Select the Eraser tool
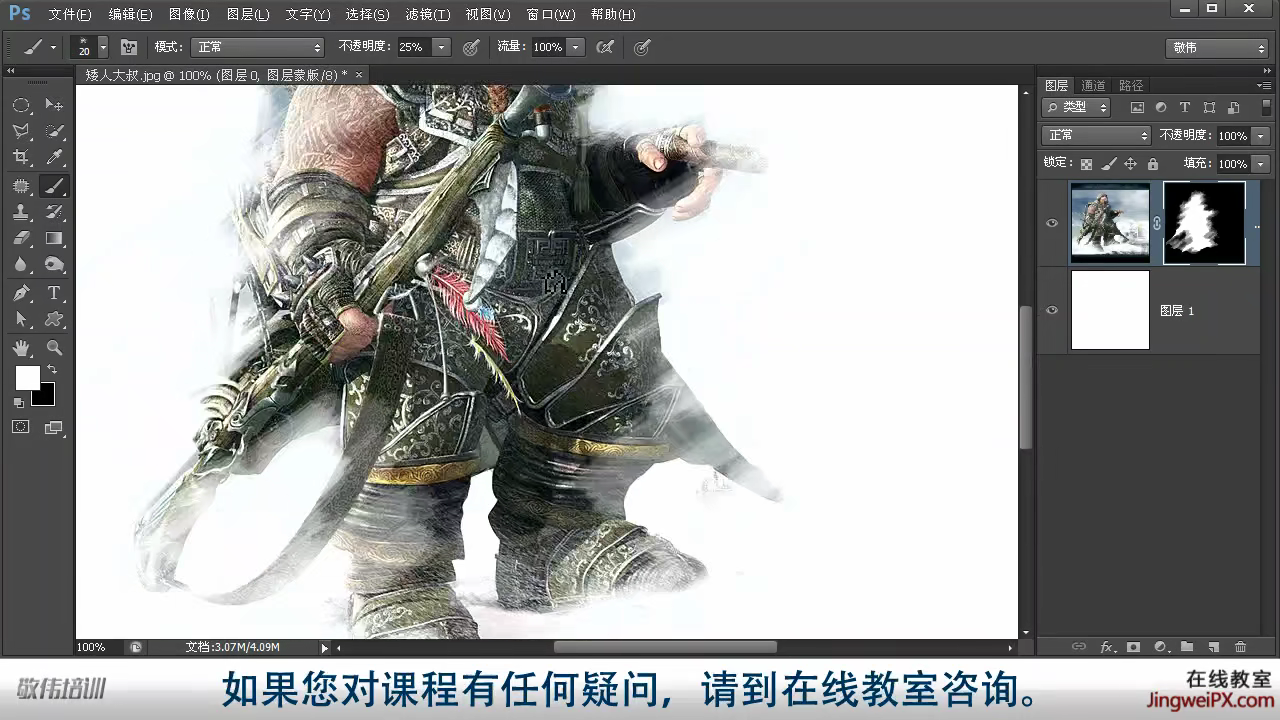1280x720 pixels. pyautogui.click(x=21, y=238)
